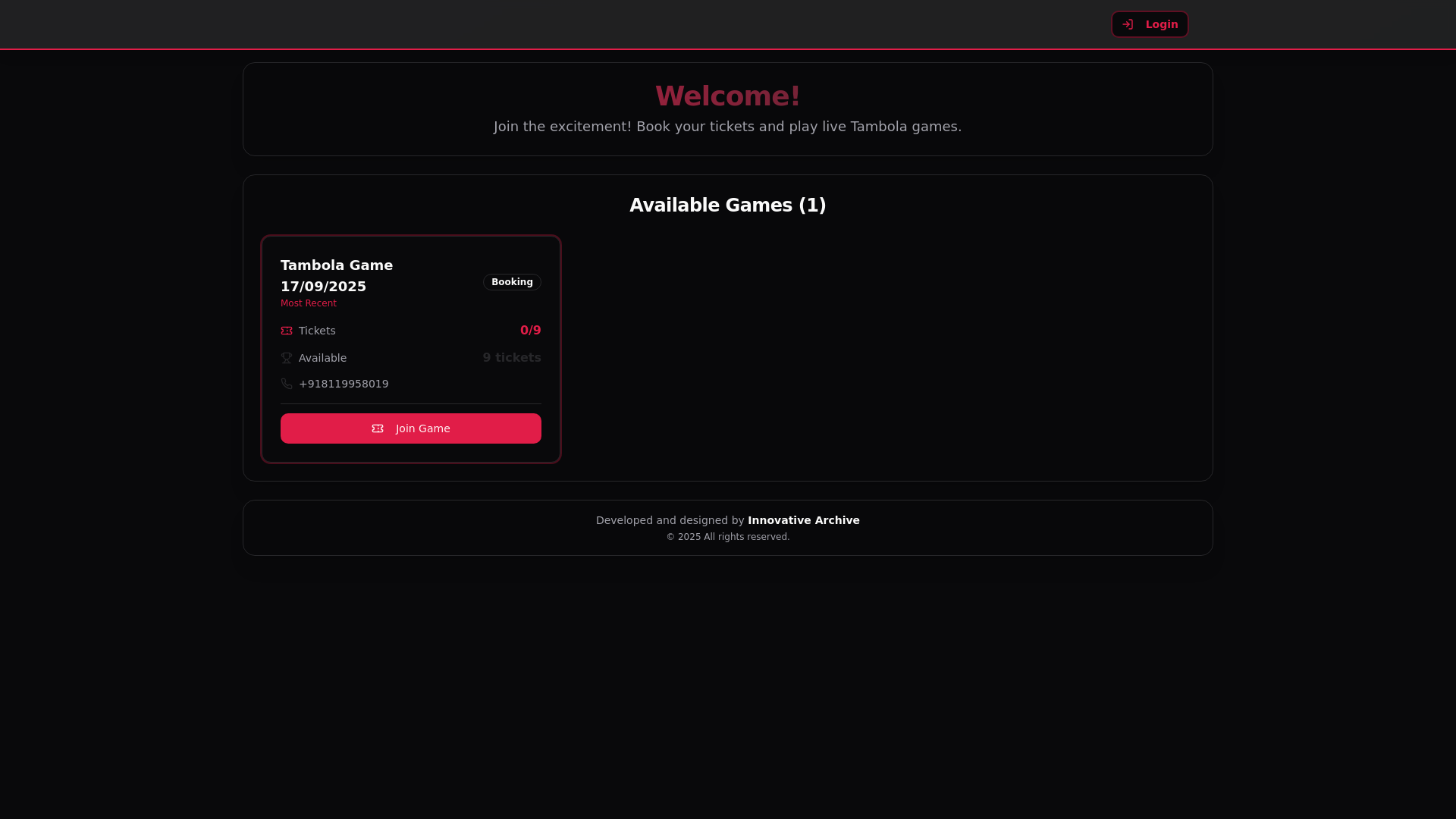The height and width of the screenshot is (819, 1456).
Task: Click the Login button
Action: point(1150,24)
